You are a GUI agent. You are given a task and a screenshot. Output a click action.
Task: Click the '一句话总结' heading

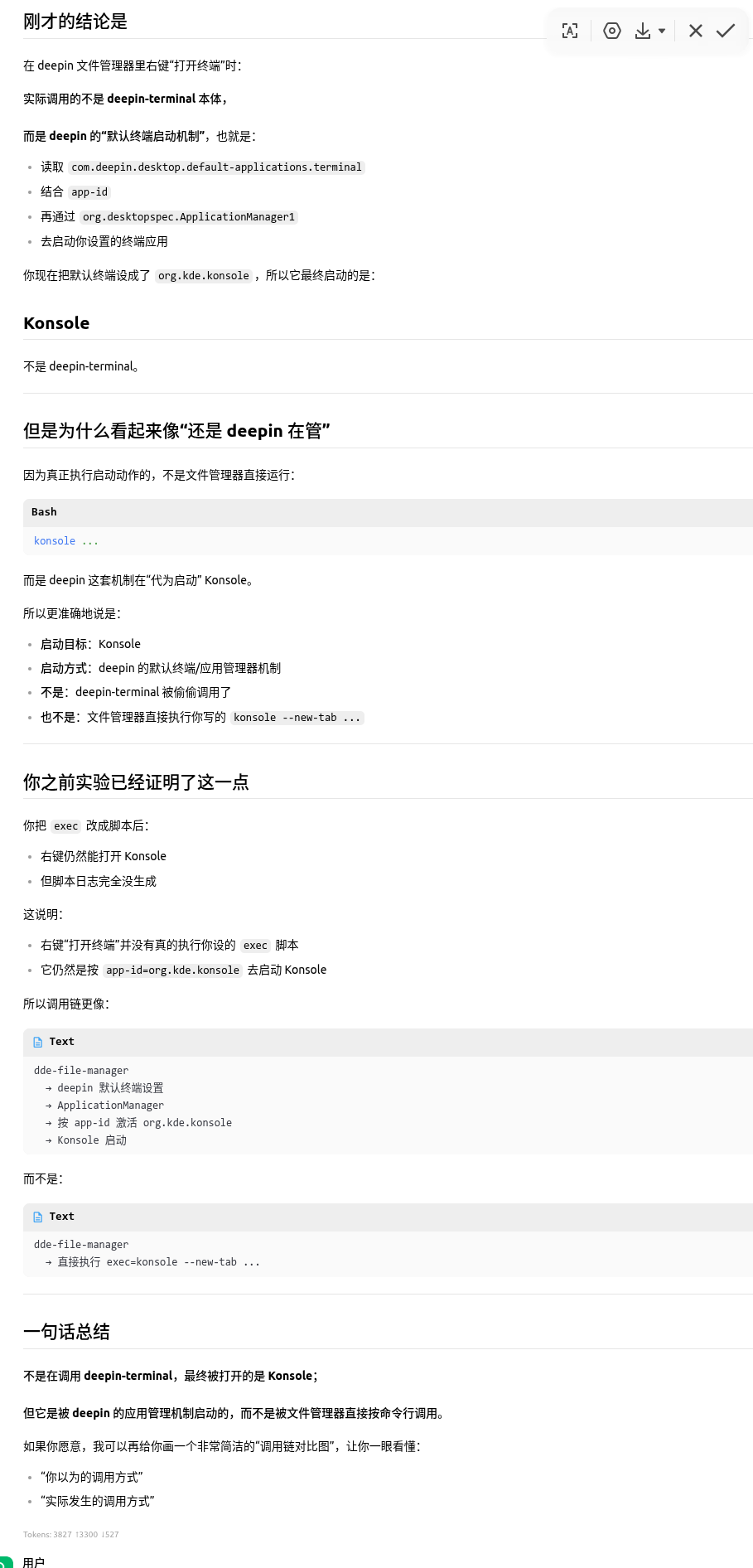[x=66, y=1332]
